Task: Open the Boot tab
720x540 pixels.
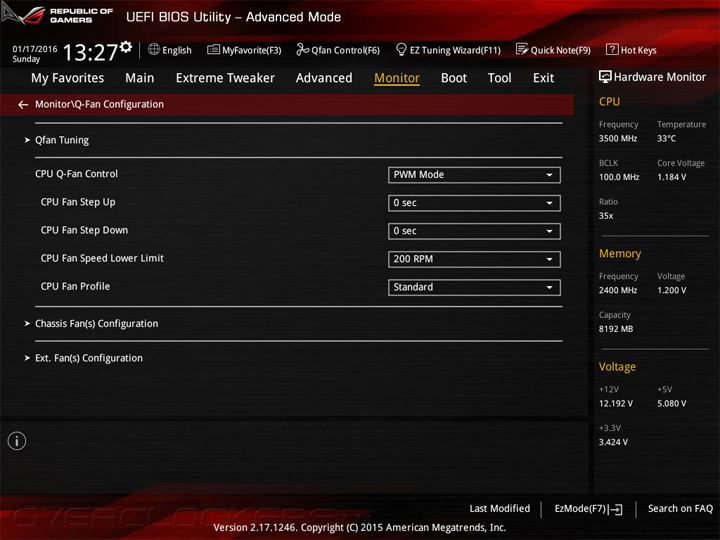Action: (454, 78)
